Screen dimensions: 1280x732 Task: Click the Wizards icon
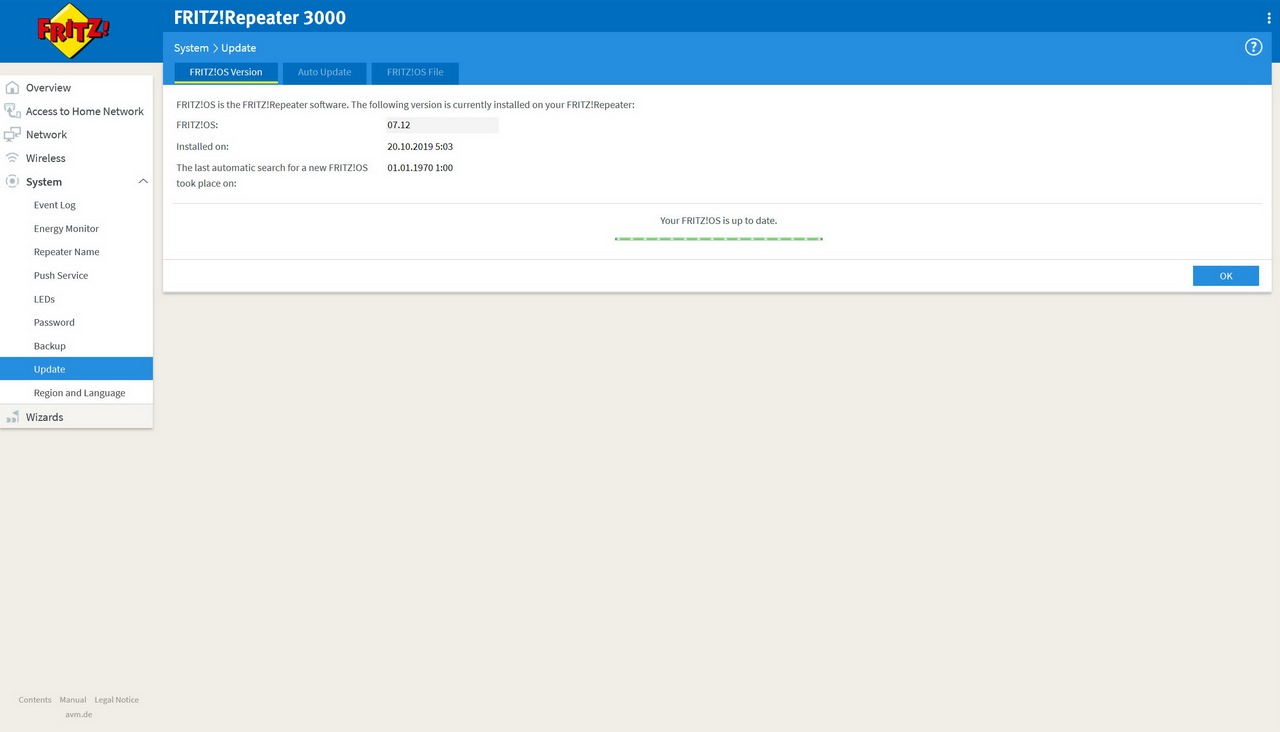[12, 417]
